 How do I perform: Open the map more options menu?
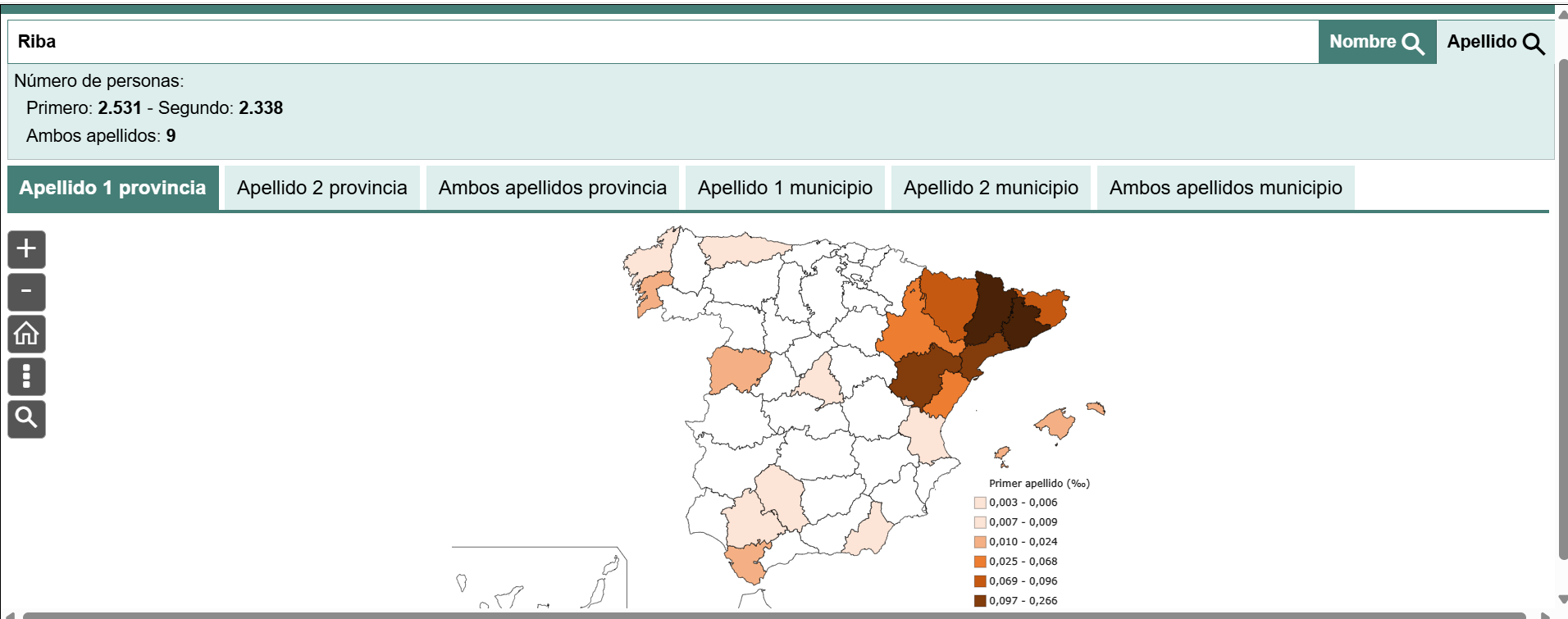[x=26, y=377]
